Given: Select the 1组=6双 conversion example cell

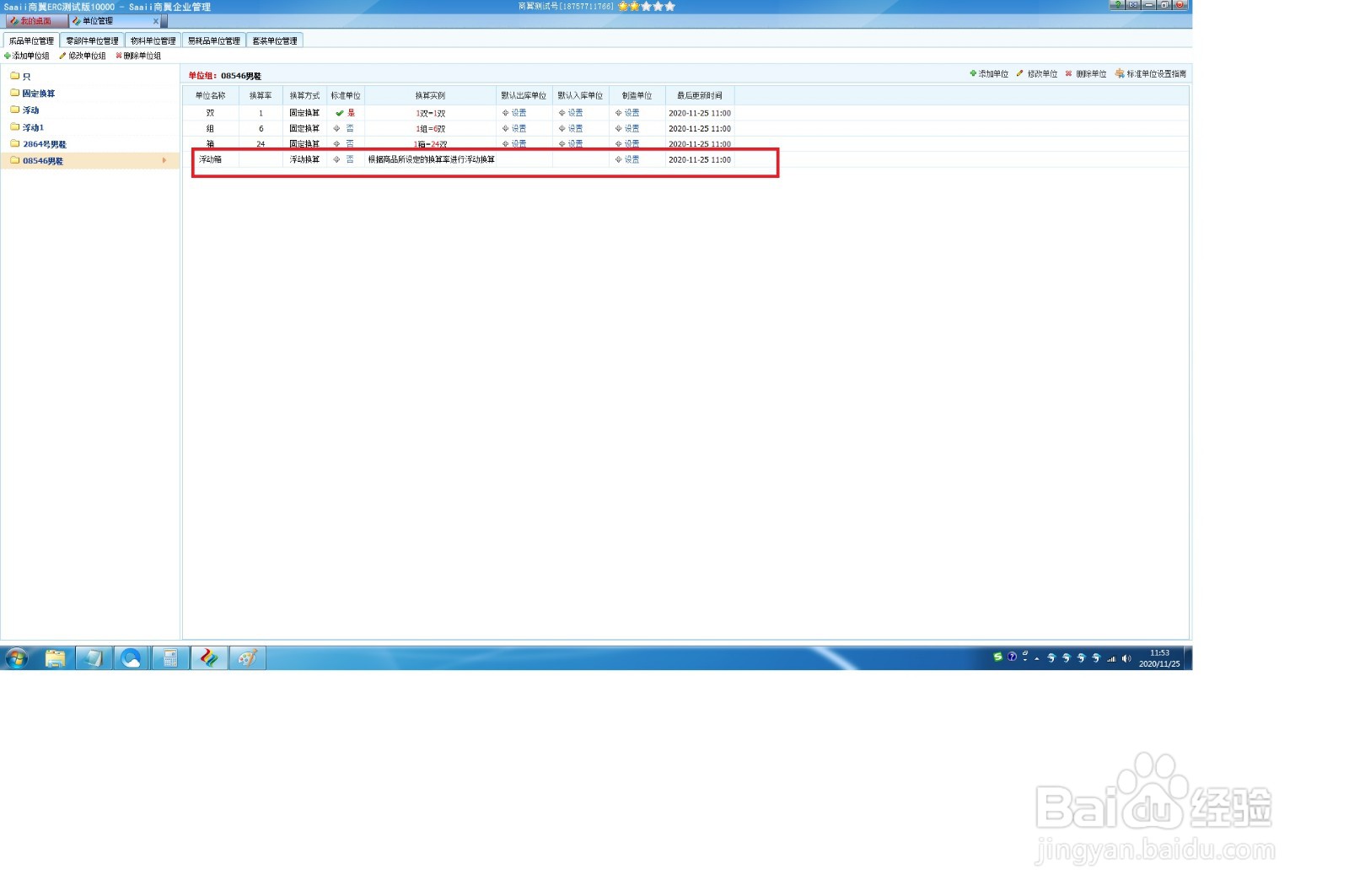Looking at the screenshot, I should coord(430,129).
